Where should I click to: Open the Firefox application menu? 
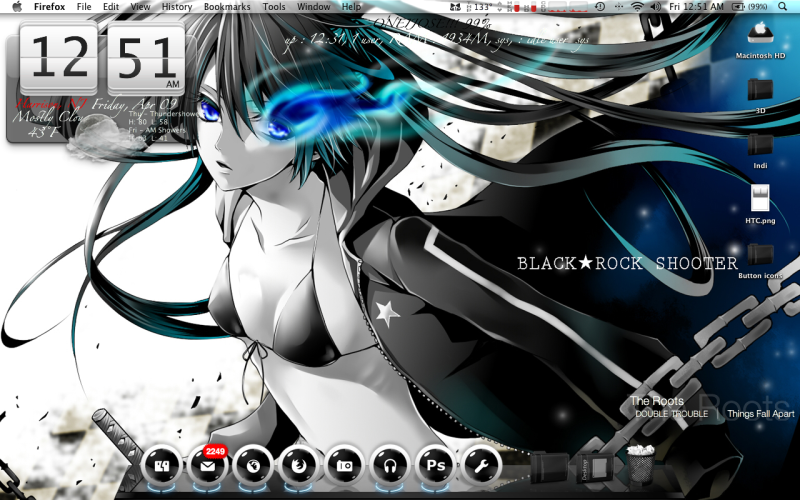[49, 7]
